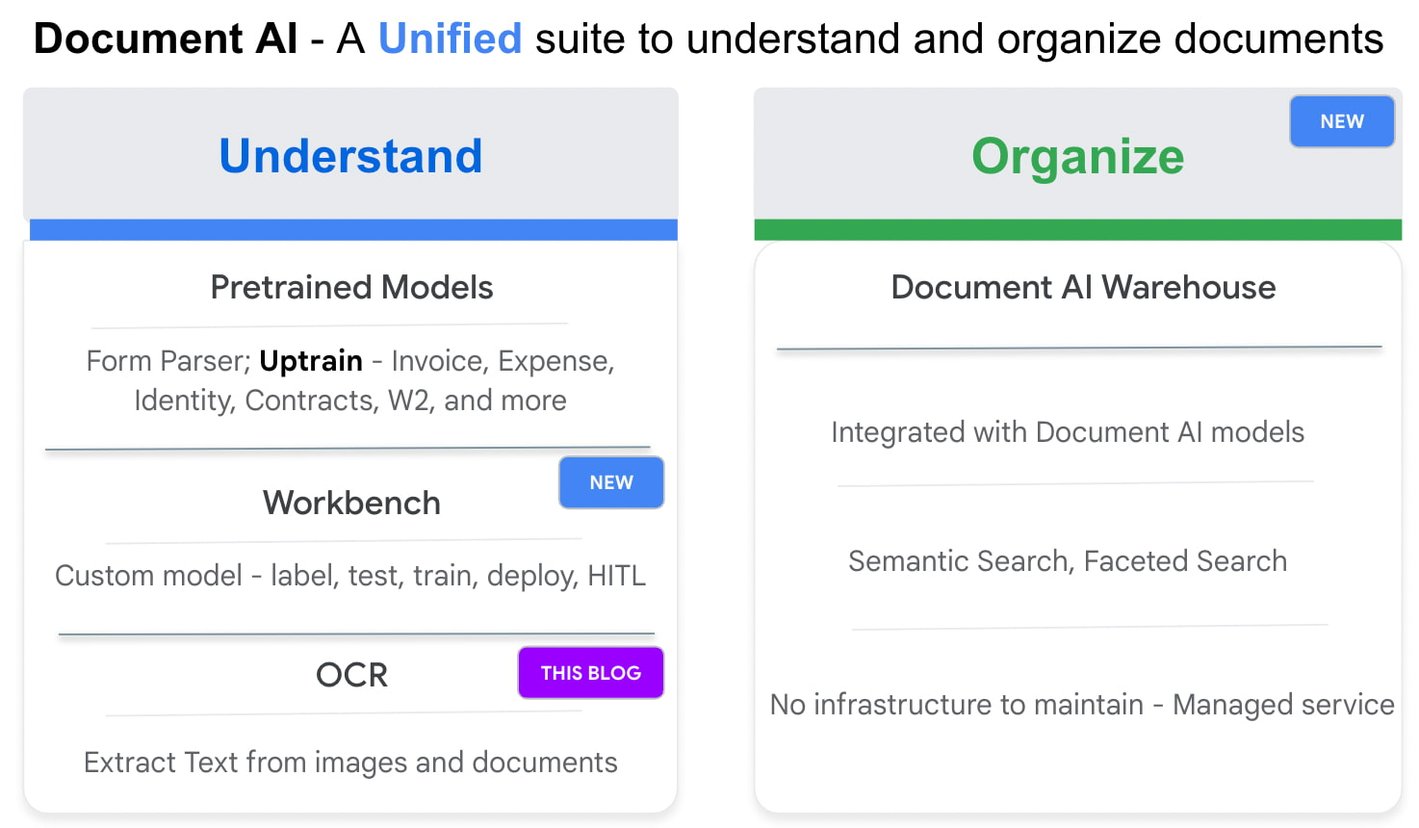Screen dimensions: 1419x828
Task: Select "Integrated with Document AI models" item
Action: [1067, 432]
